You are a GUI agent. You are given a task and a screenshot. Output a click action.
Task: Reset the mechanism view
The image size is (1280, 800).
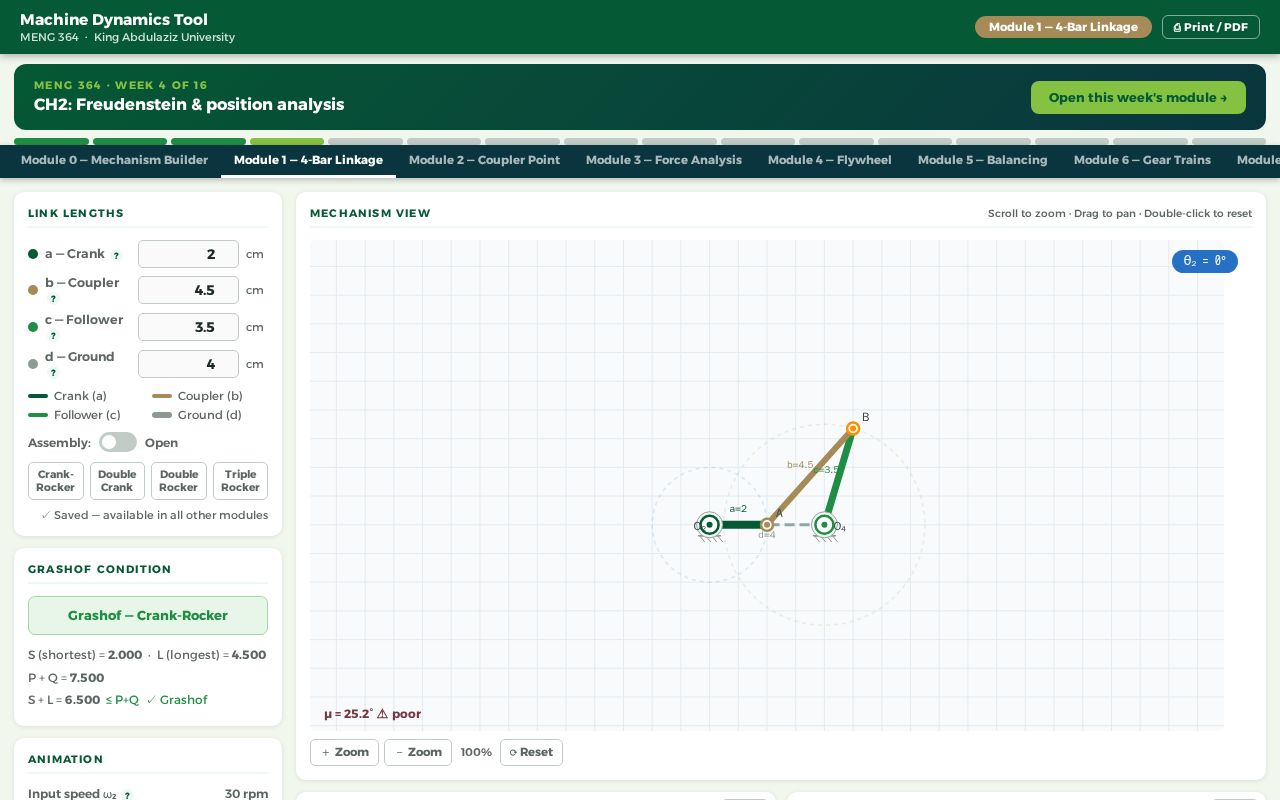(x=531, y=752)
